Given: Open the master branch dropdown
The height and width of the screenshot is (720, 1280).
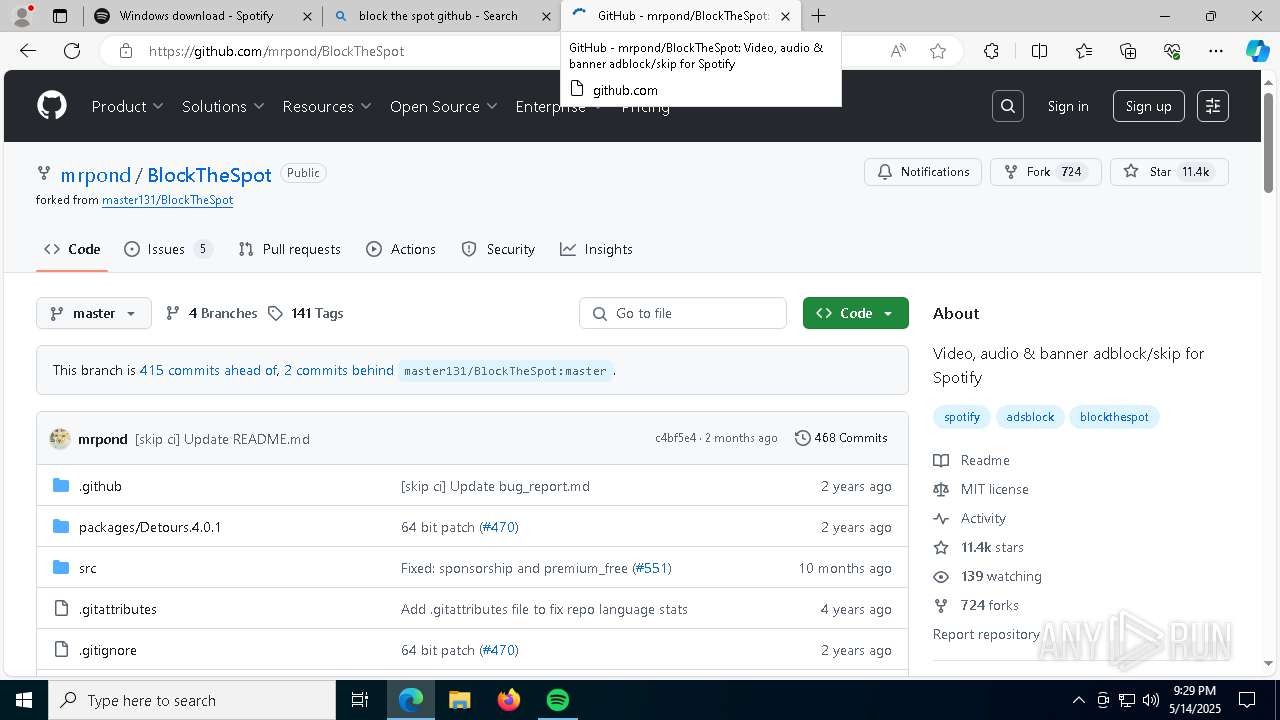Looking at the screenshot, I should pyautogui.click(x=94, y=313).
